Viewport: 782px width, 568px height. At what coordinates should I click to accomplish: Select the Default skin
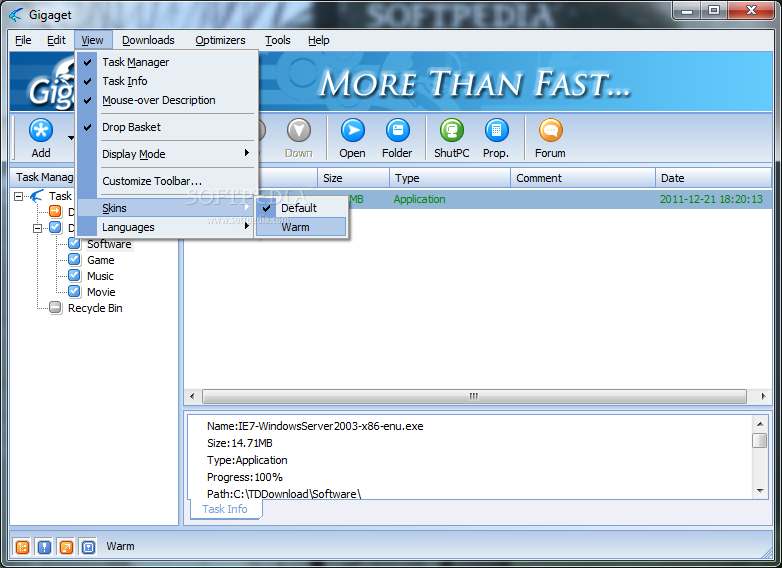click(x=301, y=208)
